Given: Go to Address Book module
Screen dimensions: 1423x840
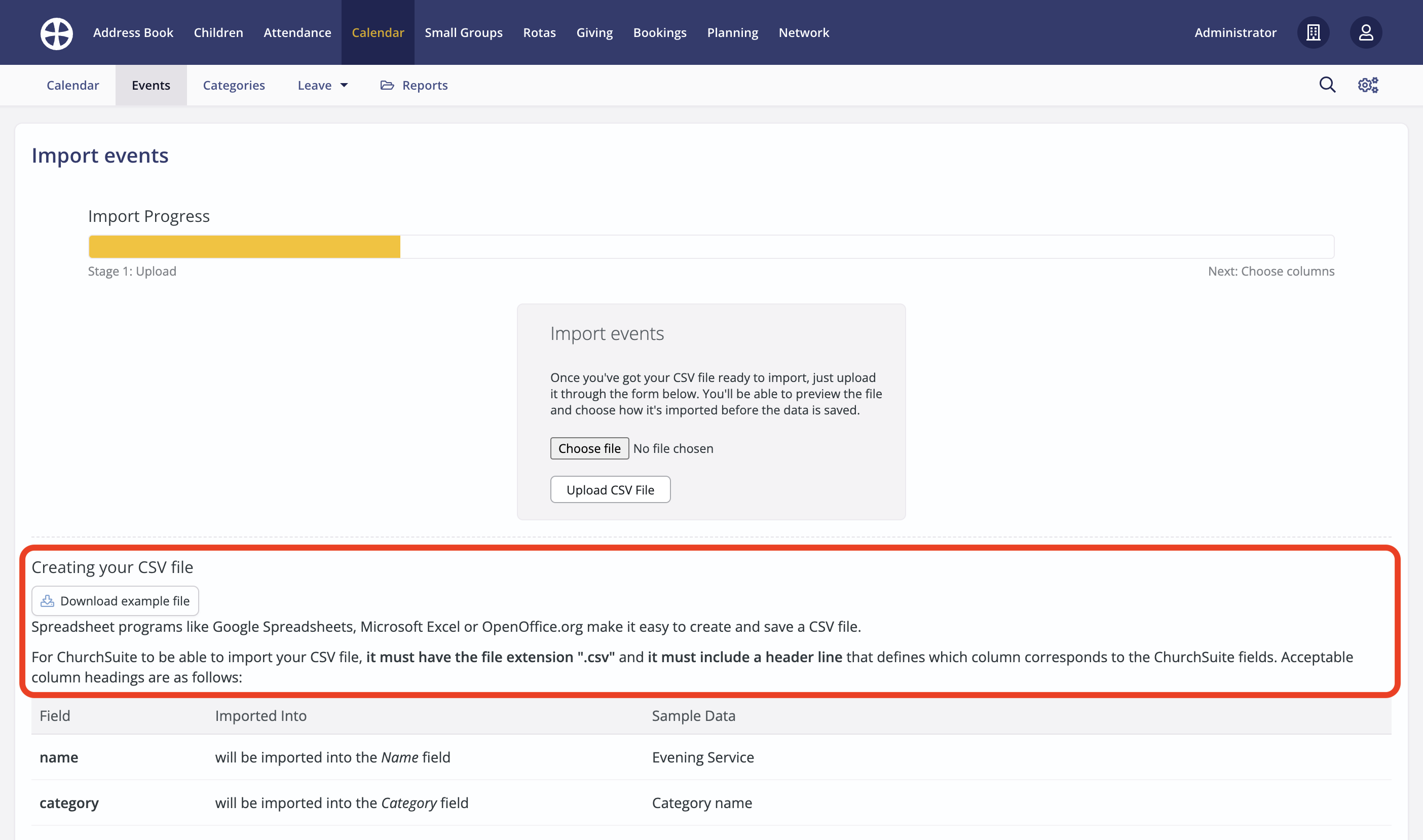Looking at the screenshot, I should point(133,33).
